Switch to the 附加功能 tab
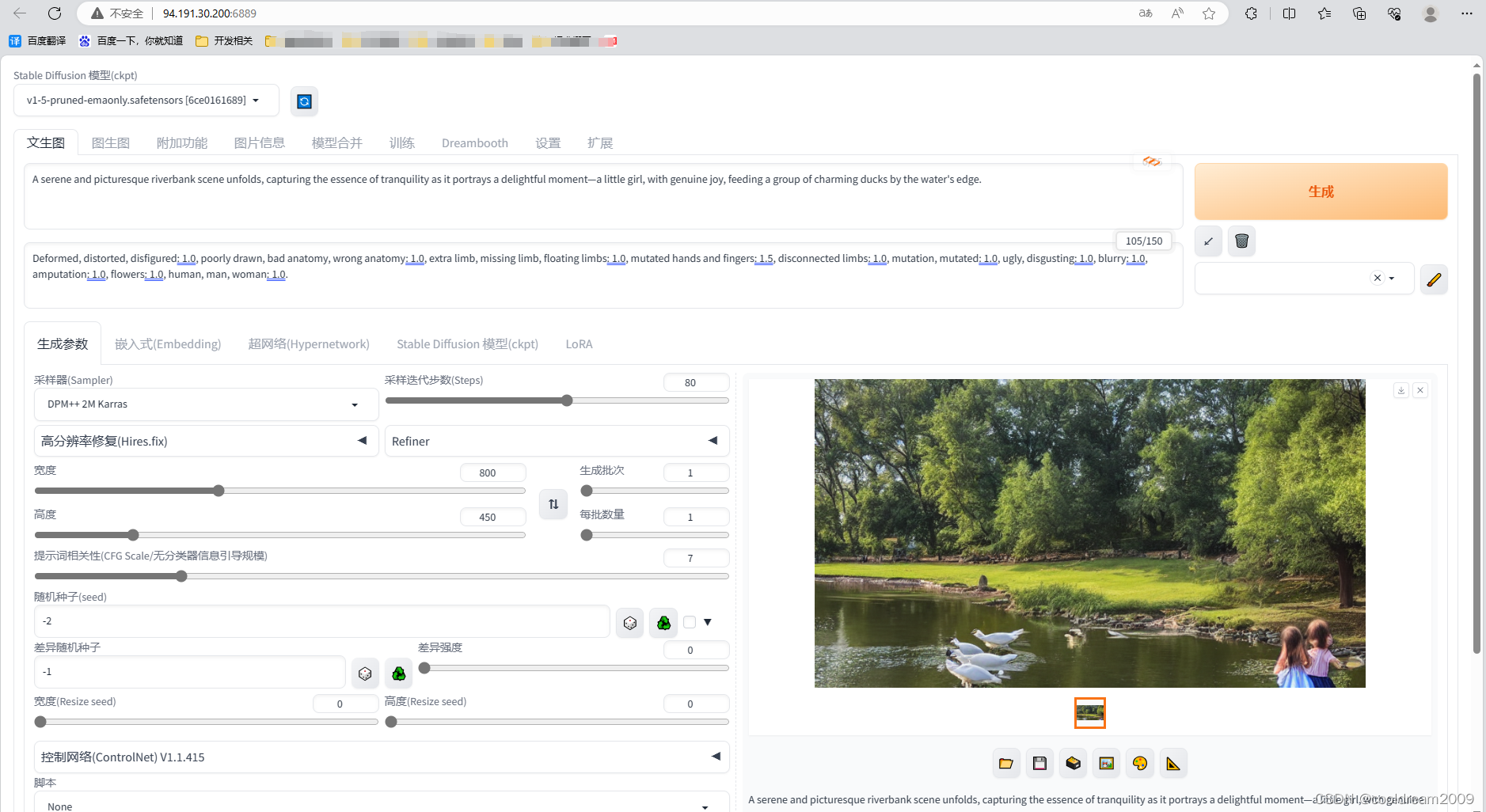 click(182, 143)
